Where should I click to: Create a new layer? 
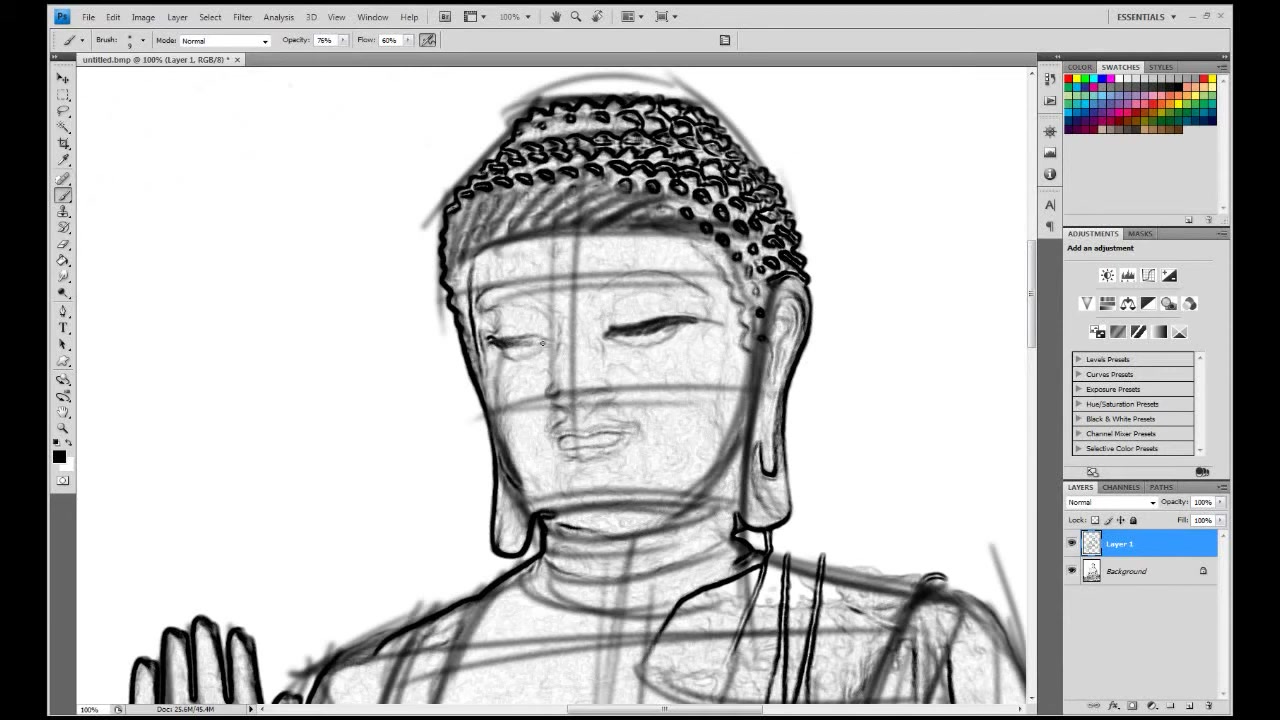coord(1189,706)
